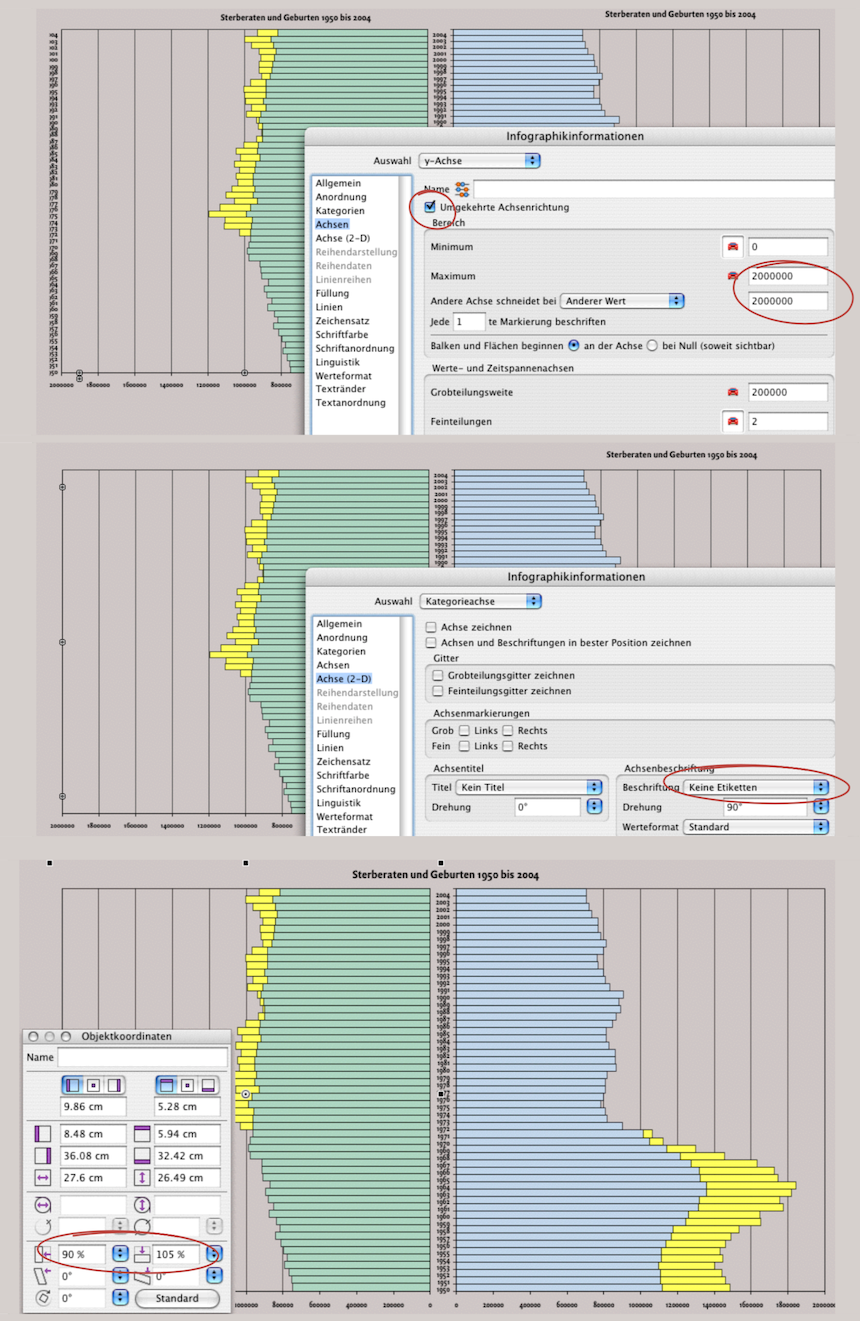Open Beschriftung dropdown showing Keine Etiketten
The height and width of the screenshot is (1321, 860).
[755, 787]
